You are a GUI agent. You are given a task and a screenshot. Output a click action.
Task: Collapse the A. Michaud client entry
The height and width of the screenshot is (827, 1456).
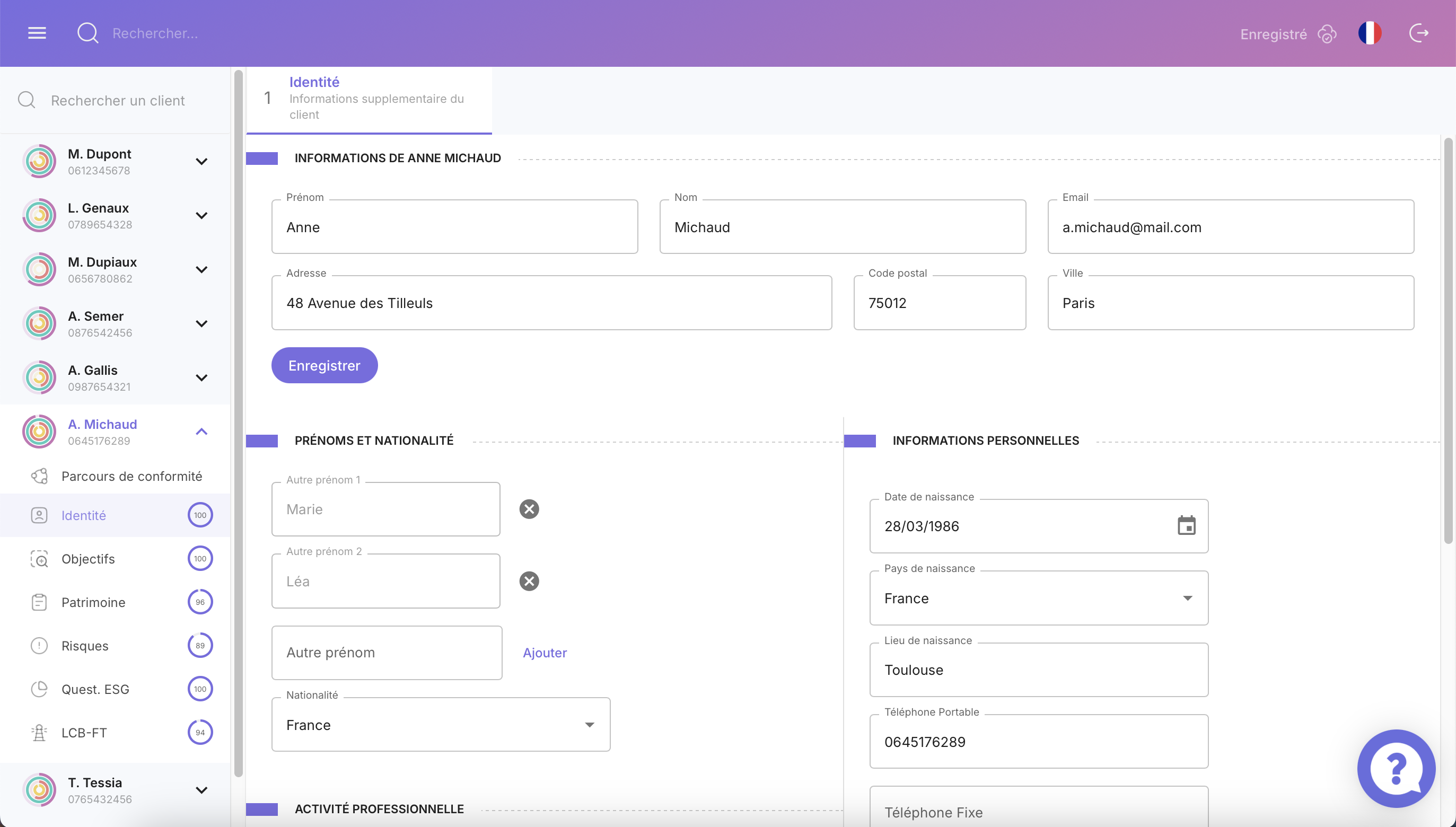click(x=201, y=431)
